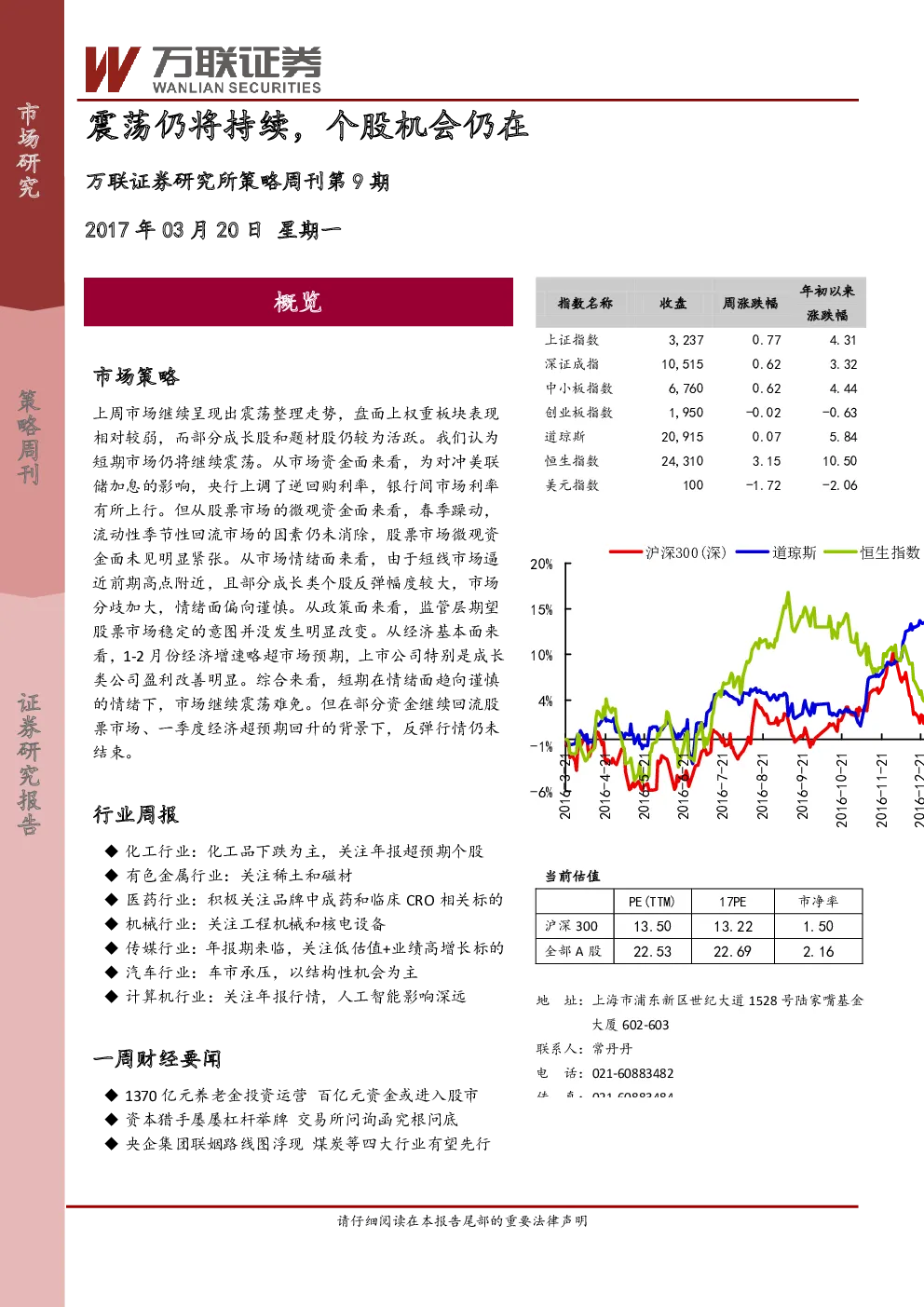Image resolution: width=924 pixels, height=1307 pixels.
Task: Click the 指数名称 table column header
Action: pos(585,304)
